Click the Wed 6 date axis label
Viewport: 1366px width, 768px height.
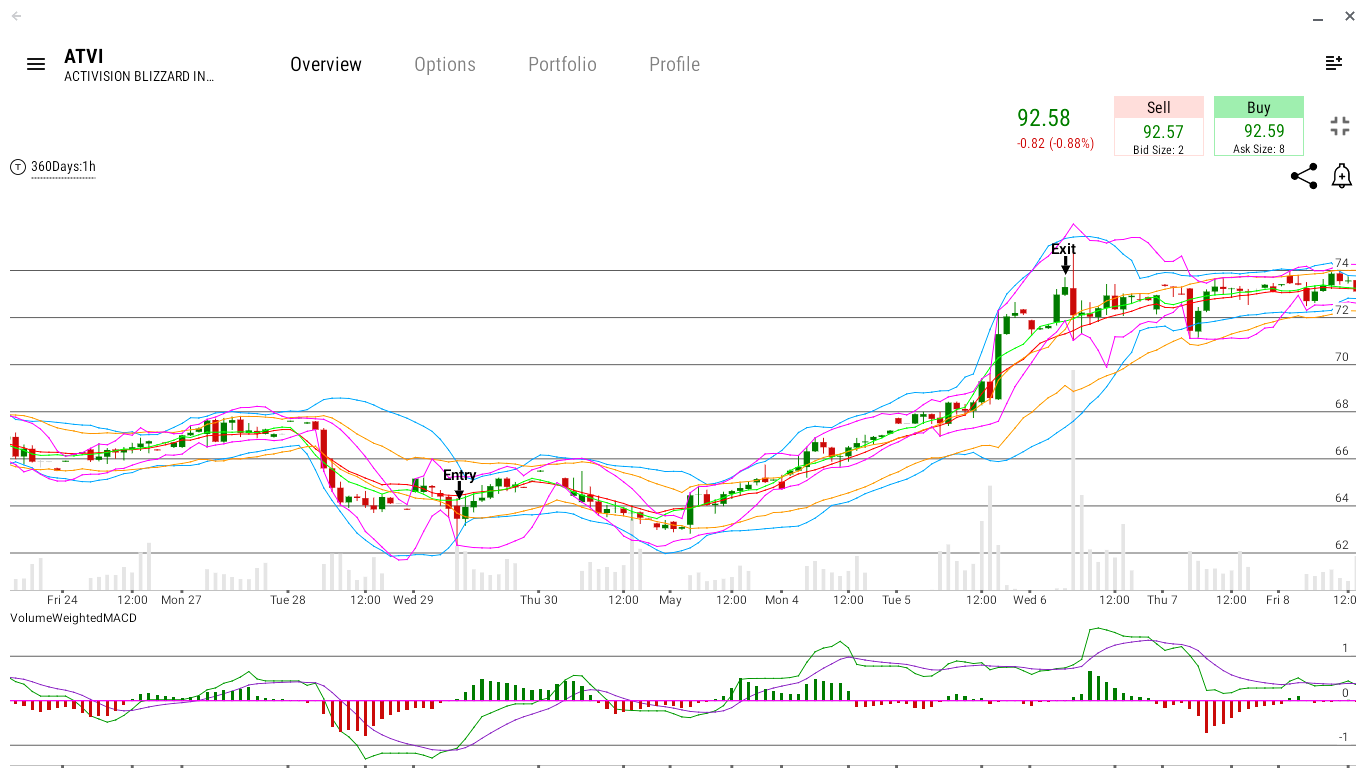pos(1030,600)
